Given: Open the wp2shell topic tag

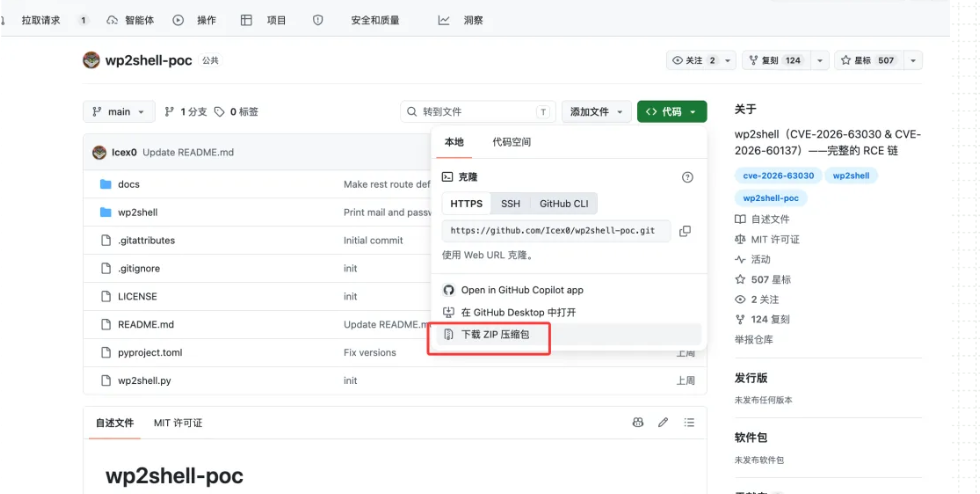Looking at the screenshot, I should pyautogui.click(x=851, y=176).
